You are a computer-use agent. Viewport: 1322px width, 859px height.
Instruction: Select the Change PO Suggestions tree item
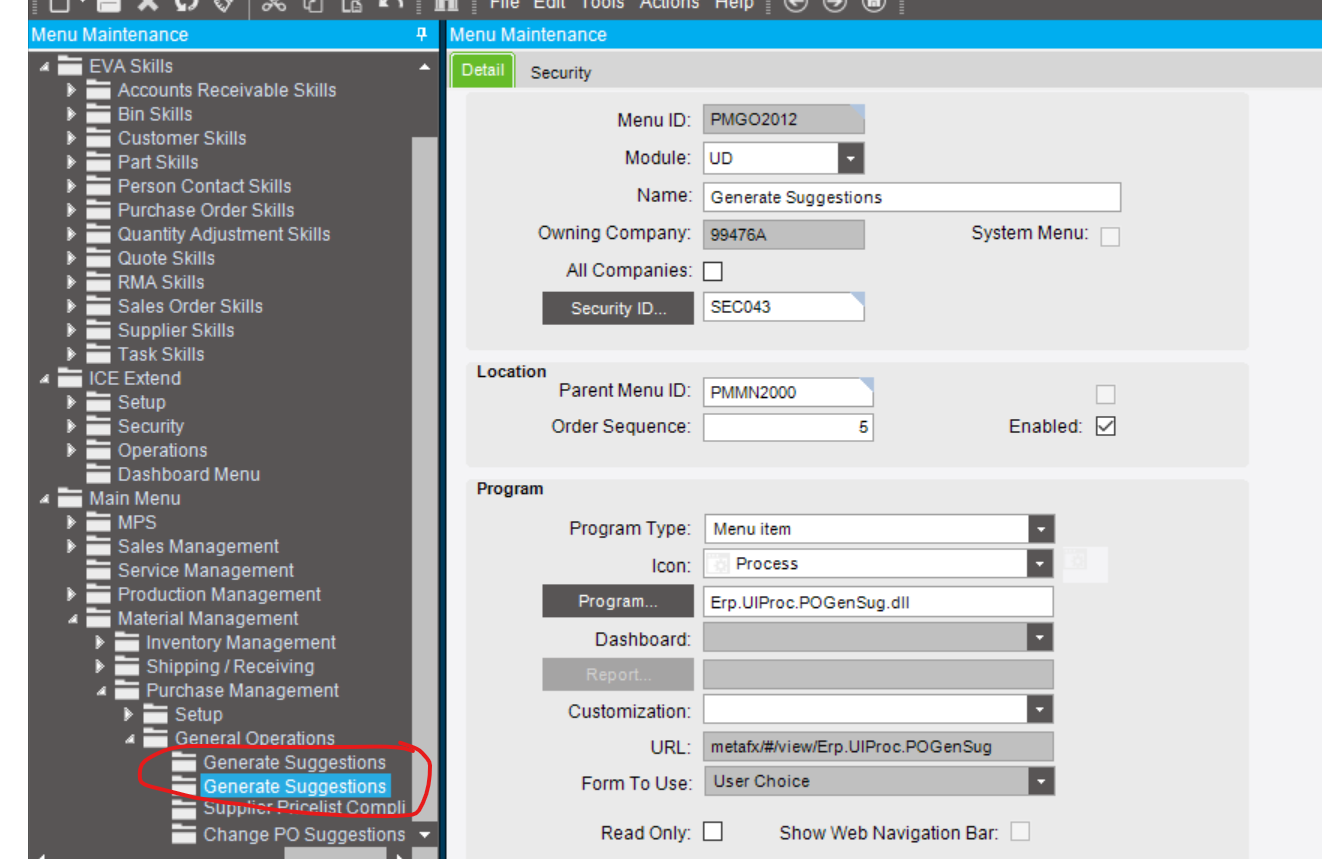304,834
